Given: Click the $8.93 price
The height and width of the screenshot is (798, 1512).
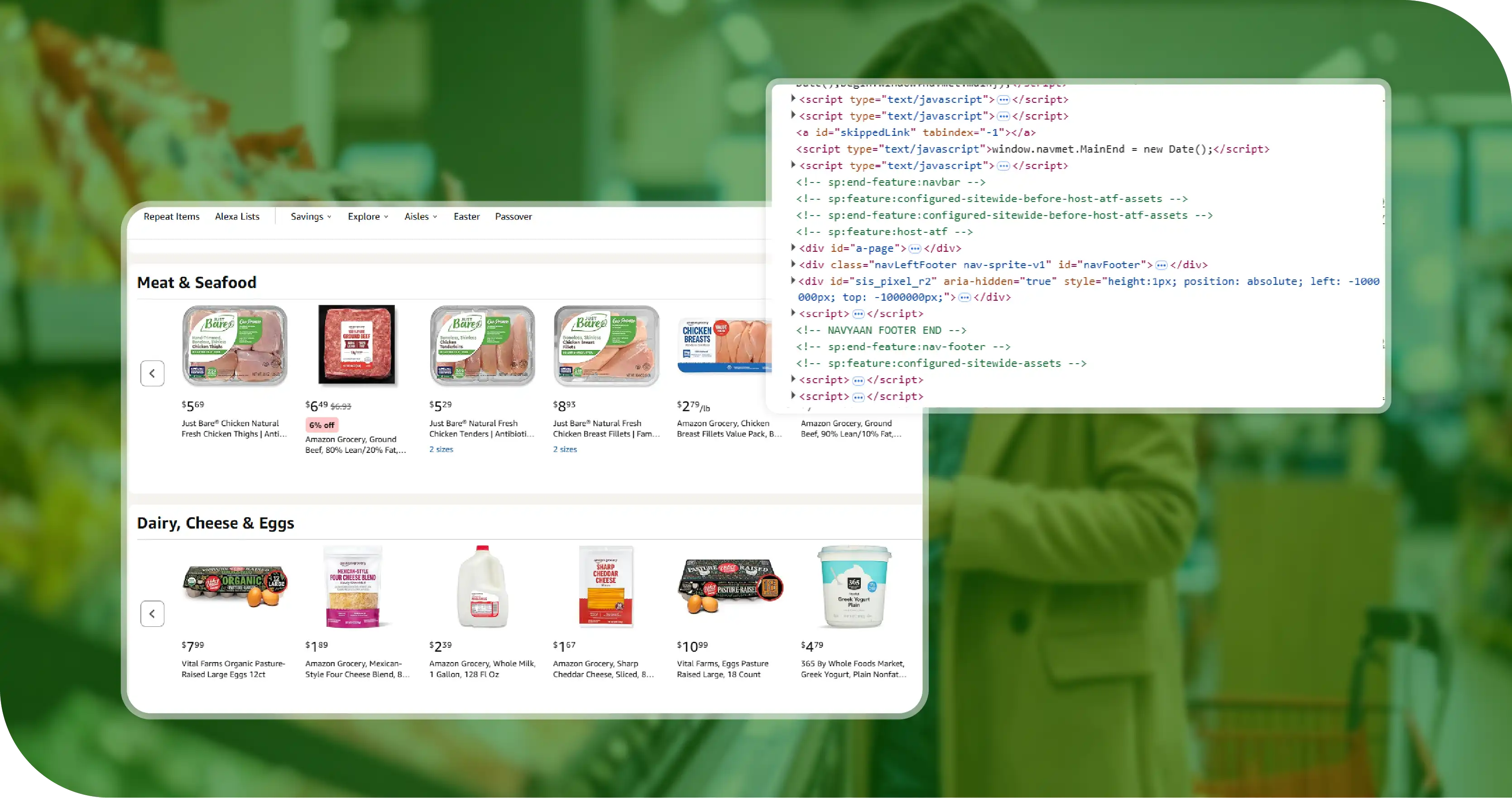Looking at the screenshot, I should [565, 405].
